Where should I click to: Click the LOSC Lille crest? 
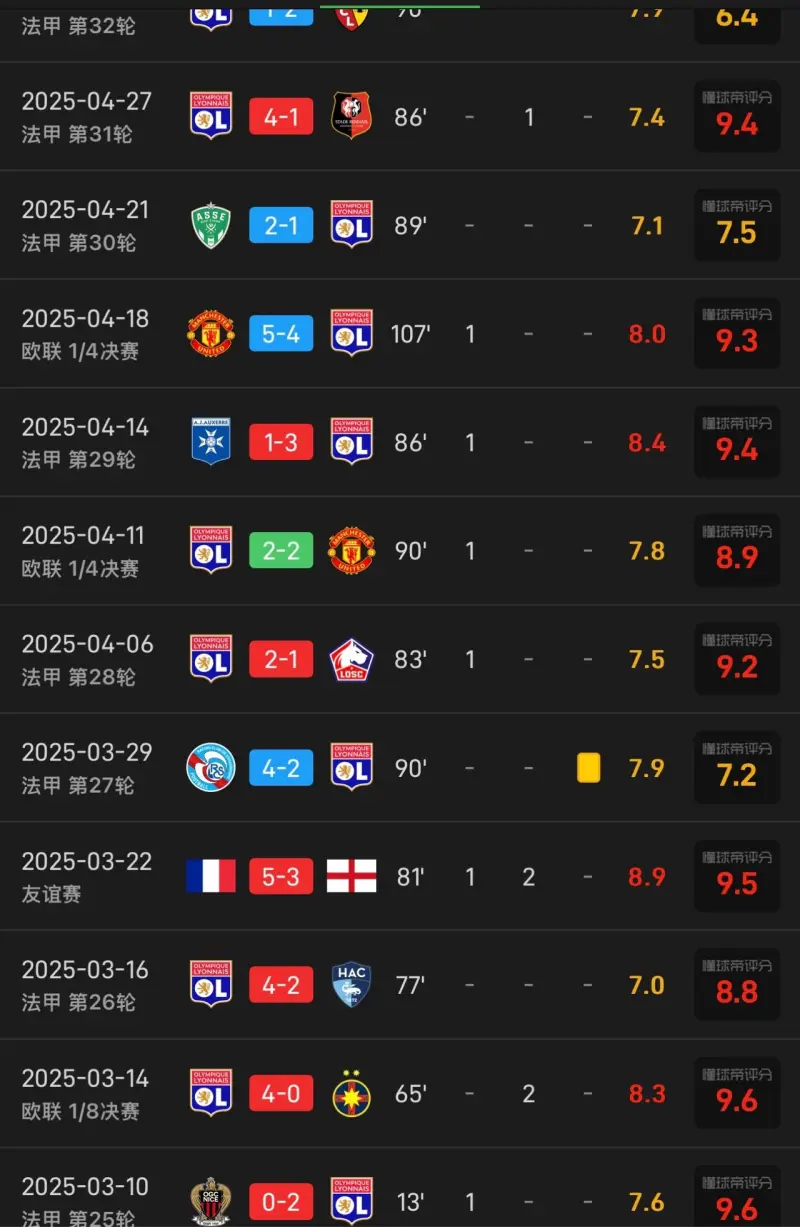[x=351, y=659]
